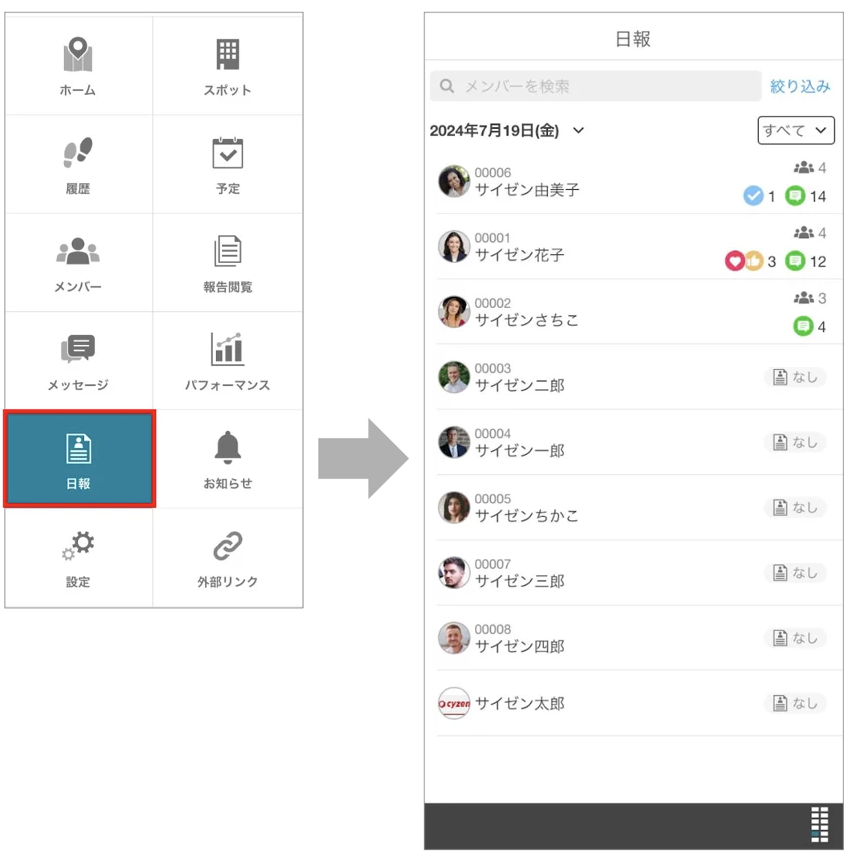Image resolution: width=846 pixels, height=860 pixels.
Task: Open the 報告閲覧 documents icon
Action: [x=227, y=251]
